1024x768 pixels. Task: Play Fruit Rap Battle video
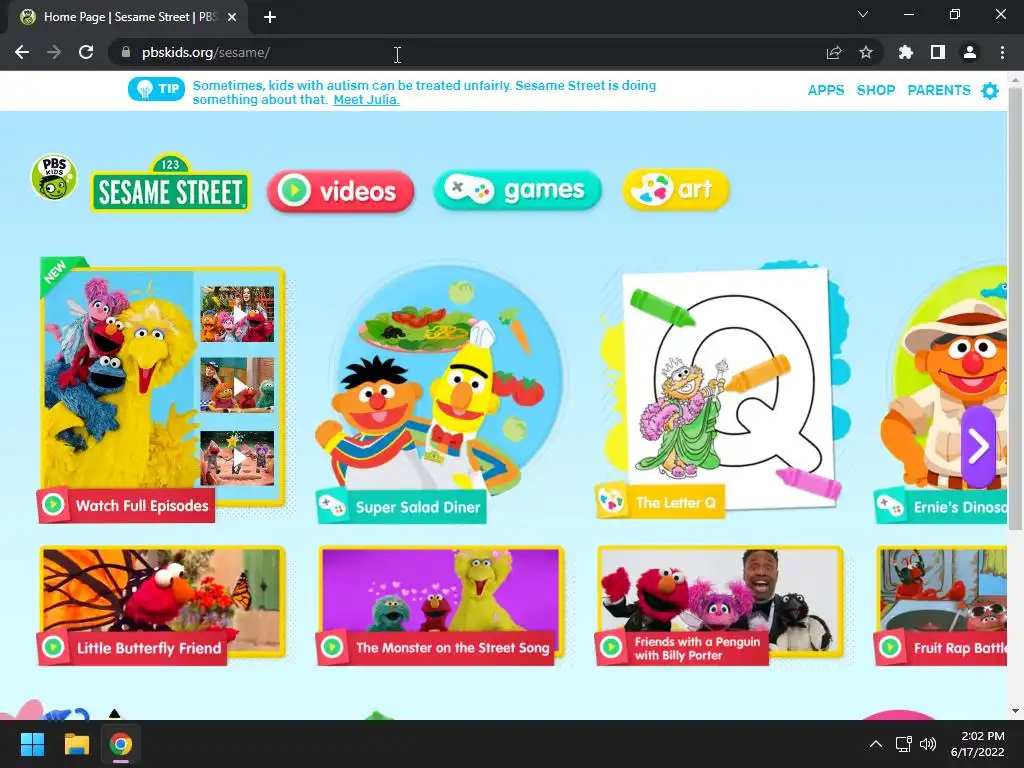(x=941, y=605)
